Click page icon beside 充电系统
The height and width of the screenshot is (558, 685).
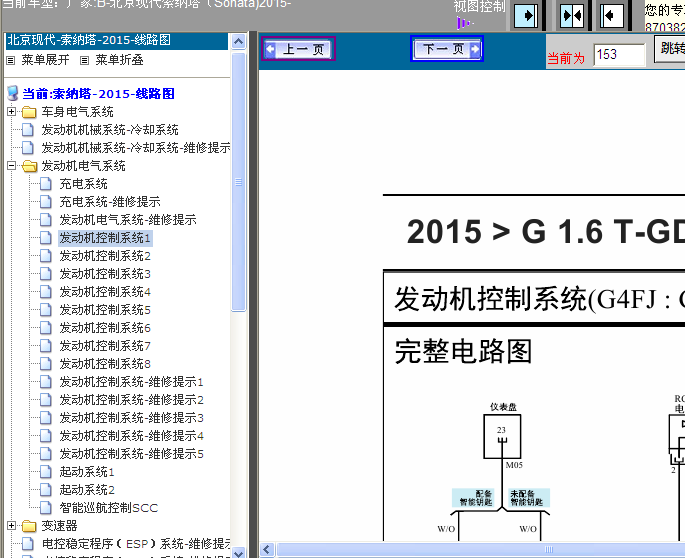(45, 184)
